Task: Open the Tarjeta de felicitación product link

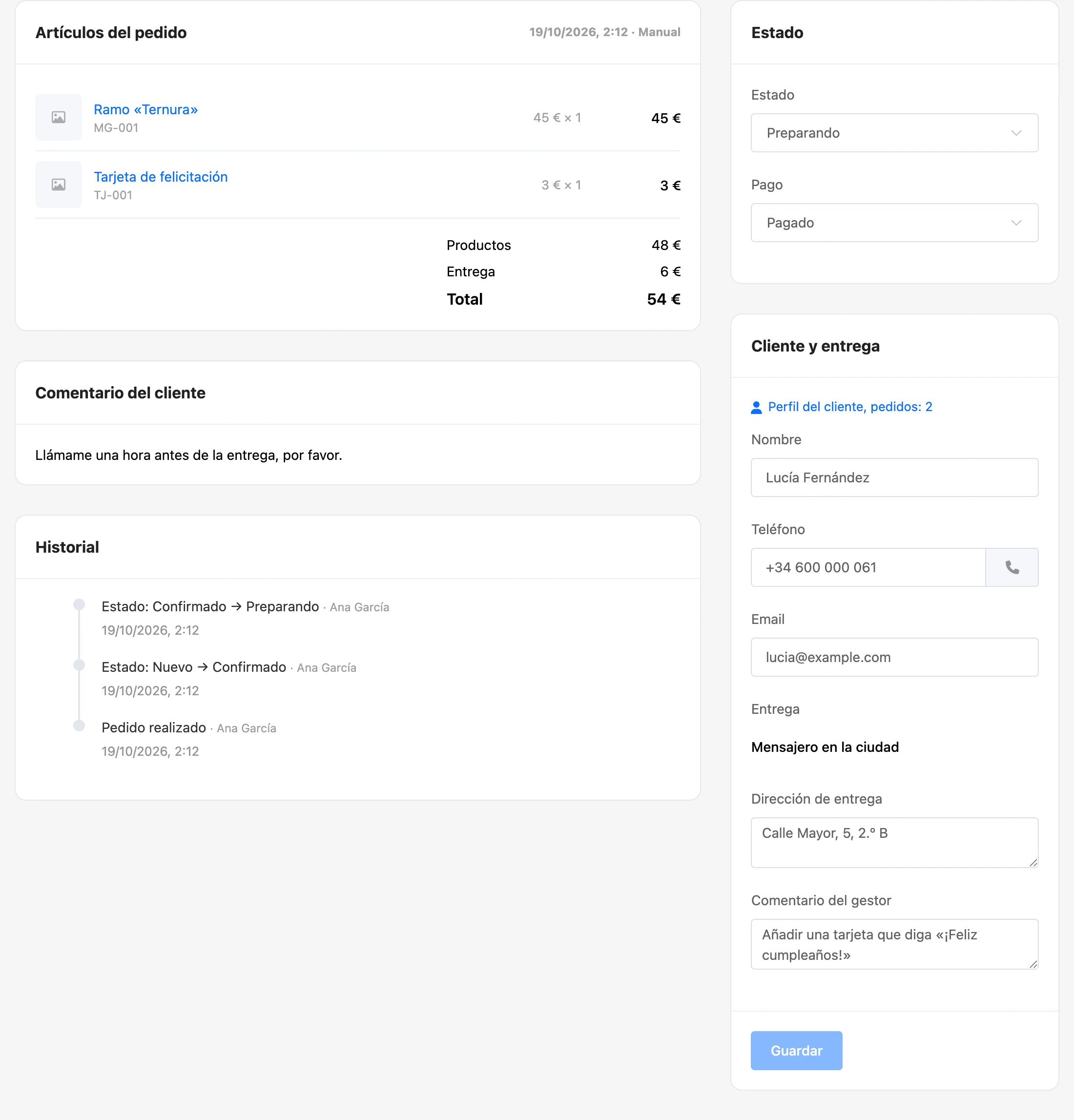Action: coord(161,177)
